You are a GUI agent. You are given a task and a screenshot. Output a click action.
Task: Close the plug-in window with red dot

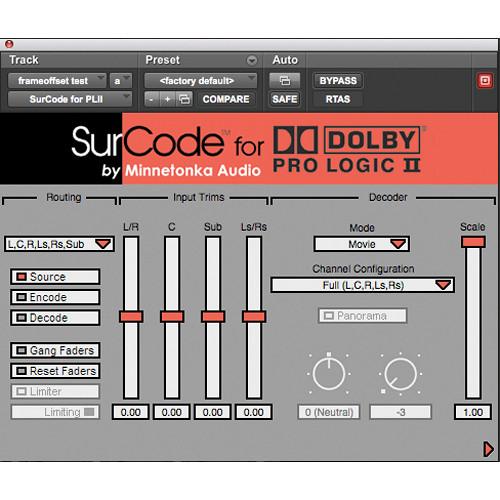click(9, 44)
